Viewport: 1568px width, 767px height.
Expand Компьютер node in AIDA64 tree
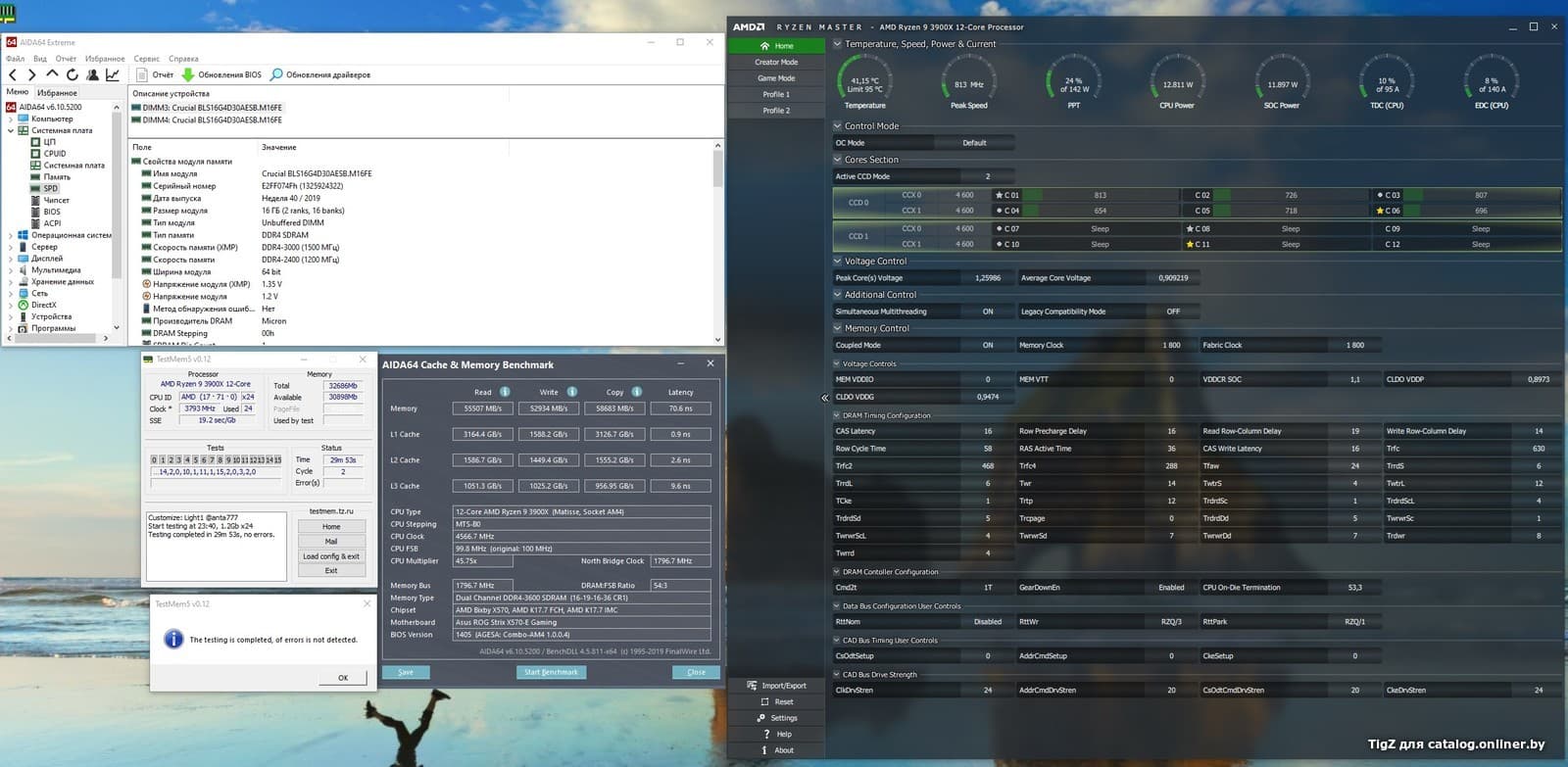click(x=11, y=119)
